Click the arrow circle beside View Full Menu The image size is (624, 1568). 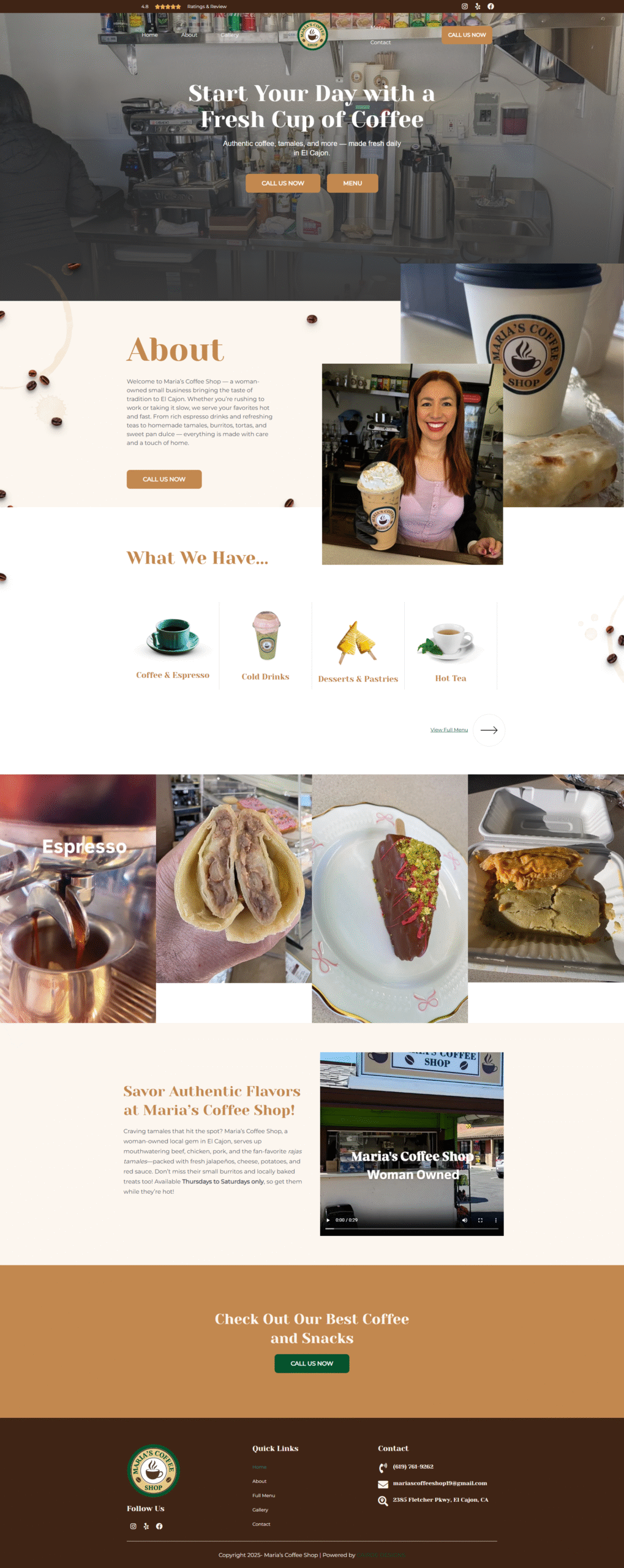(x=489, y=730)
